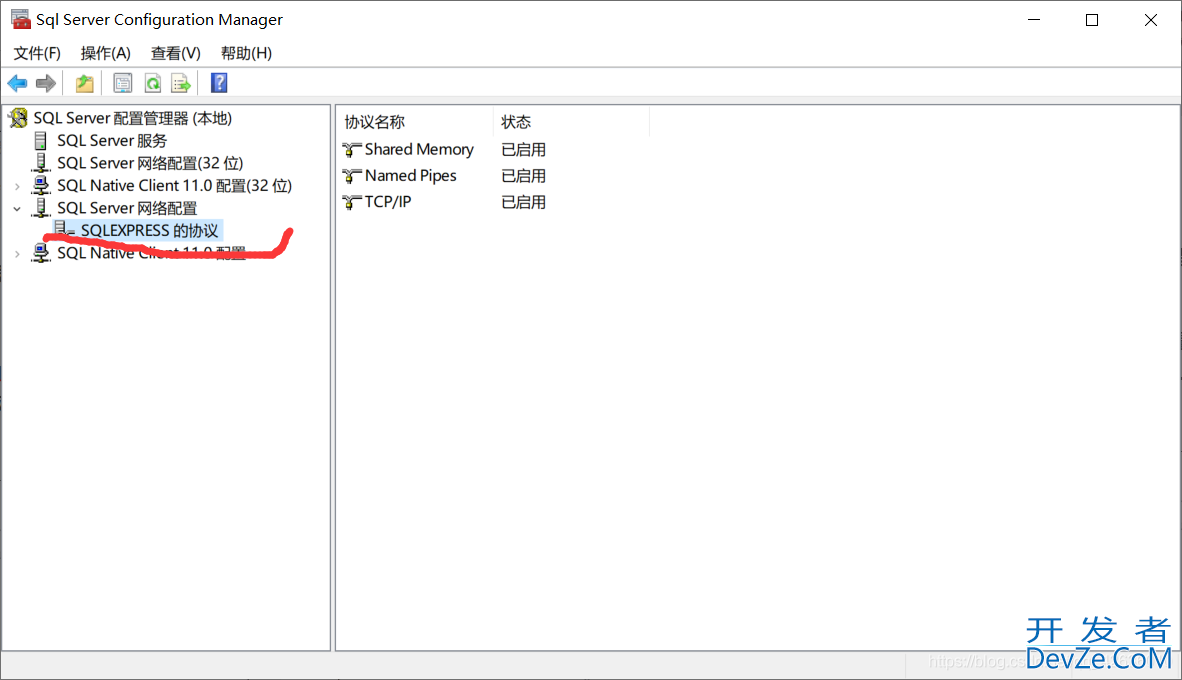Click the window's app icon in the title bar

coord(20,20)
